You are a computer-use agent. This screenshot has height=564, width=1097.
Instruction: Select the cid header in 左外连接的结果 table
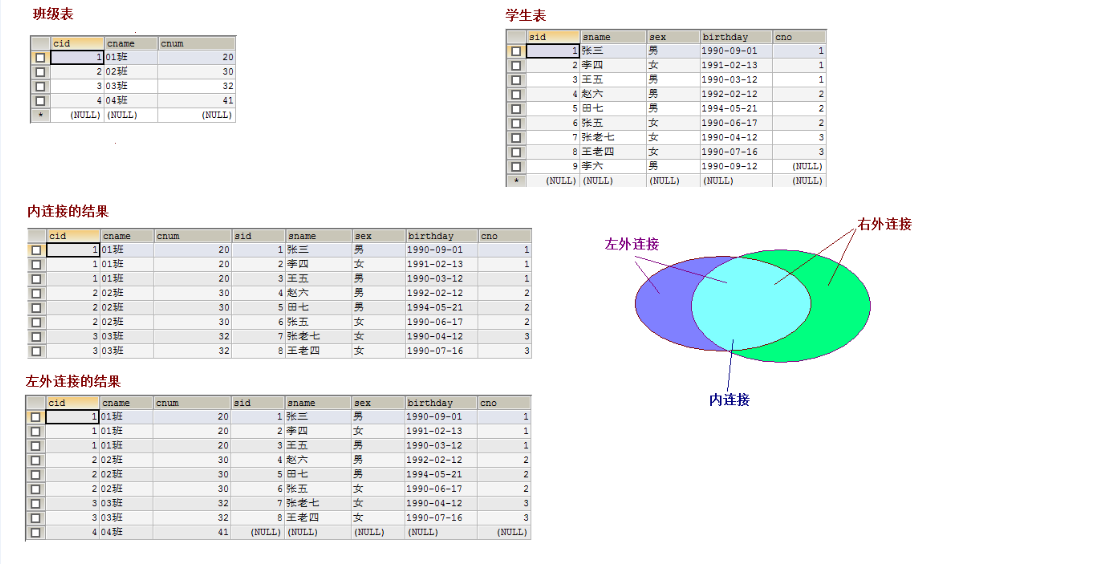(x=72, y=403)
